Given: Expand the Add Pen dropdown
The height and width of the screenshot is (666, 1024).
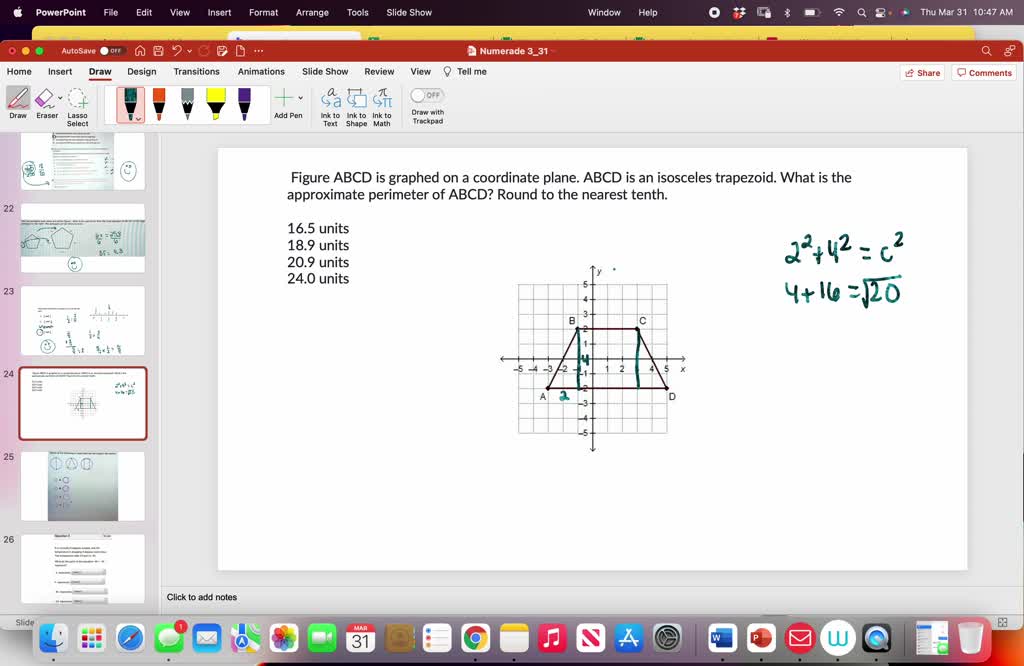Looking at the screenshot, I should click(301, 98).
